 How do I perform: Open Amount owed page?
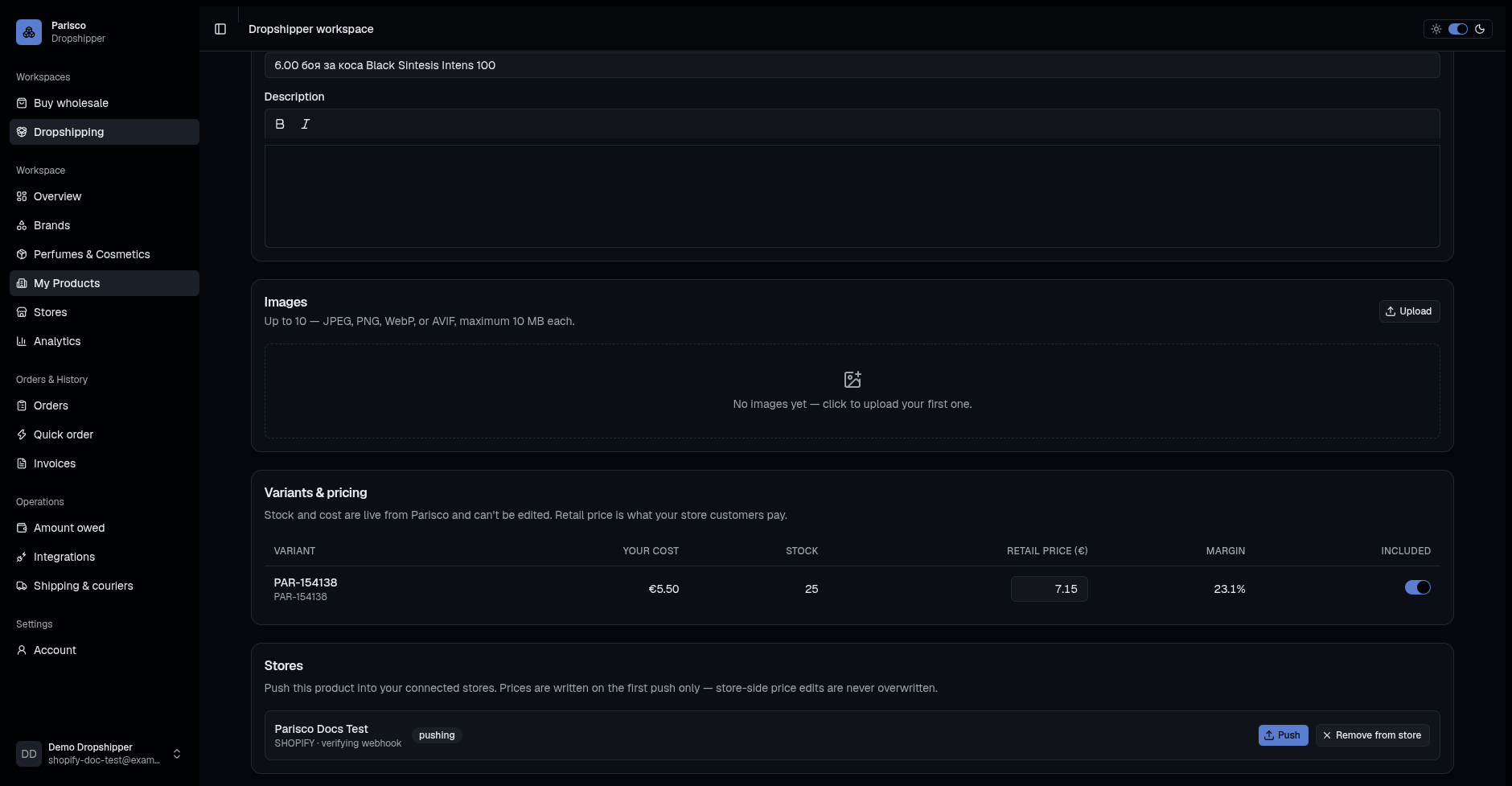105,528
